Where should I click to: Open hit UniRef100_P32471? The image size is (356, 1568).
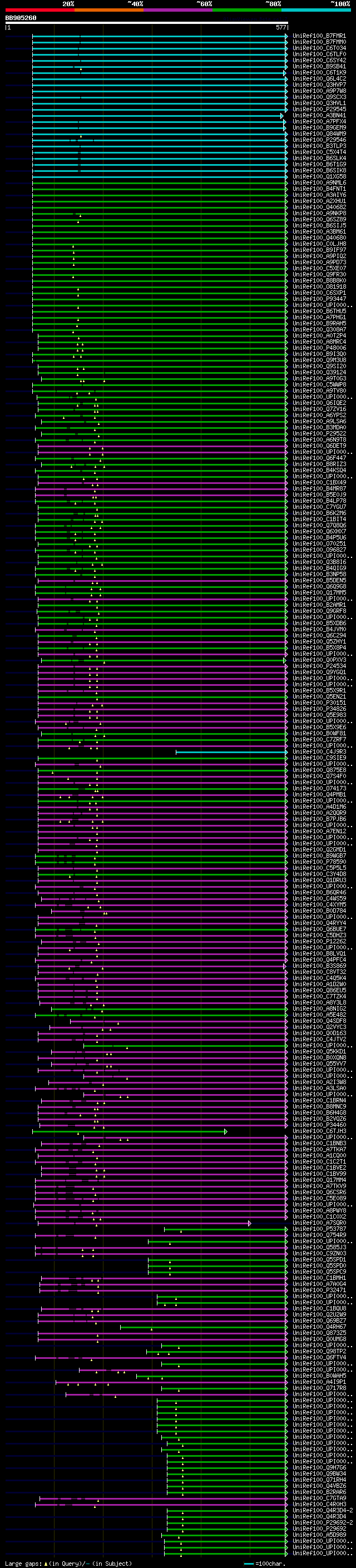(x=319, y=1290)
